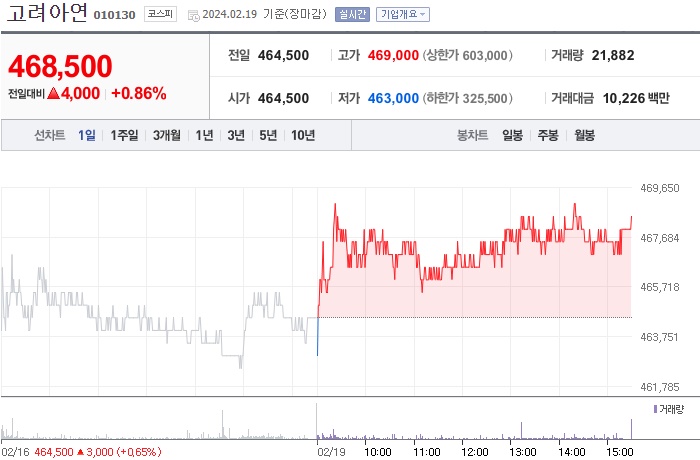Click the 실시간 real-time button
Image resolution: width=700 pixels, height=460 pixels.
tap(352, 14)
